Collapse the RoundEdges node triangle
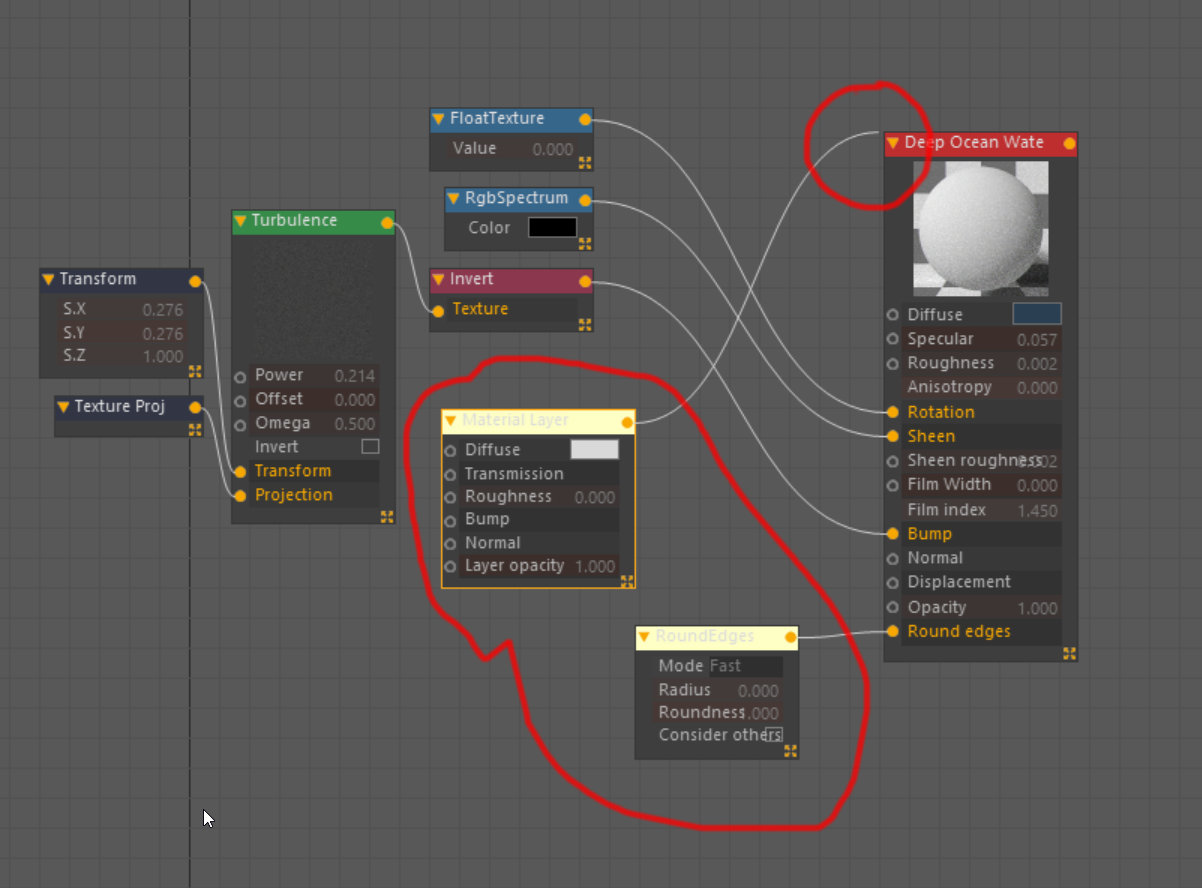 point(644,637)
